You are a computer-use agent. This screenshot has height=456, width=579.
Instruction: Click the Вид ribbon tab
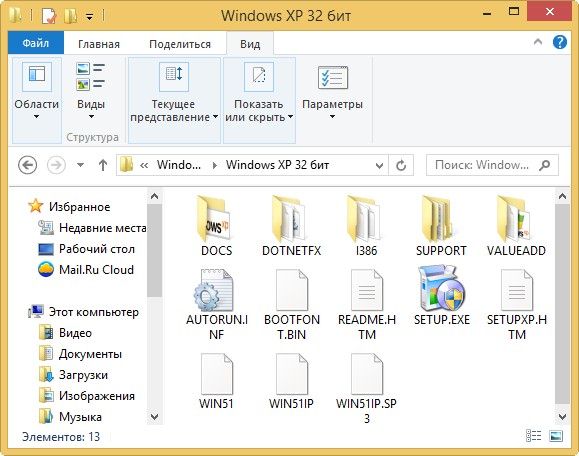click(x=250, y=44)
